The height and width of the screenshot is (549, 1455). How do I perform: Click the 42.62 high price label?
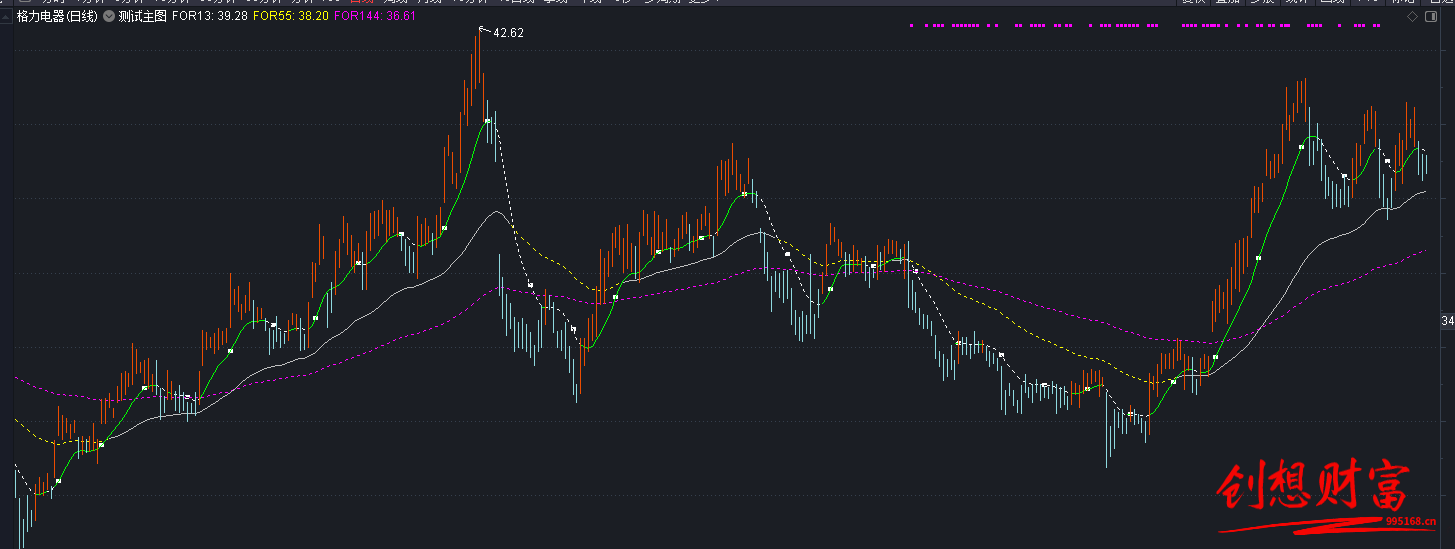(508, 33)
